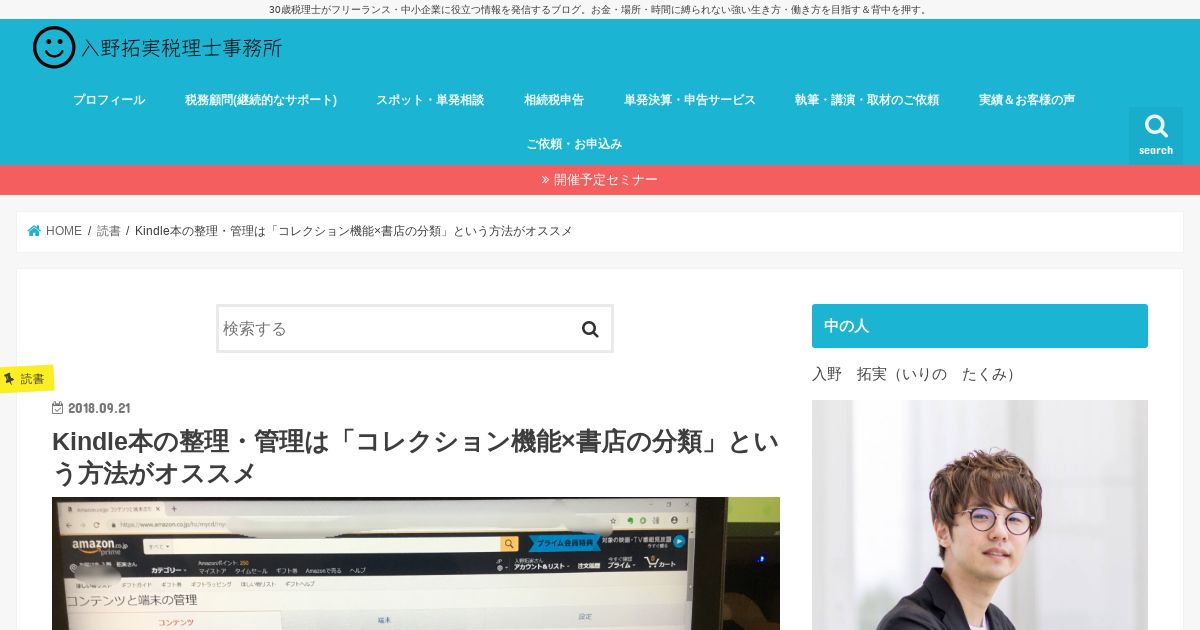Open 単発決算・申告サービス menu item
This screenshot has height=630, width=1200.
click(x=690, y=100)
